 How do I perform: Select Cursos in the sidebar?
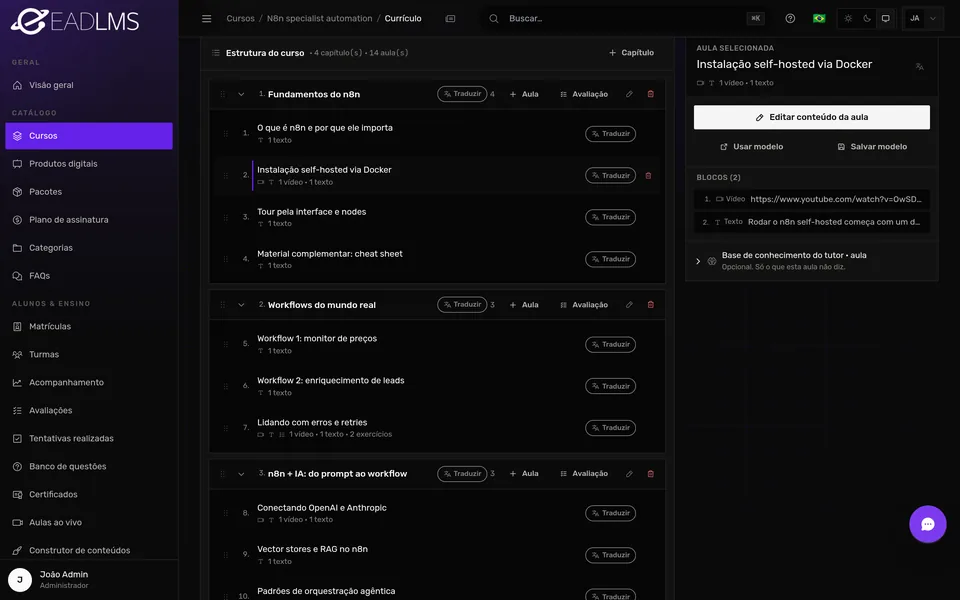tap(89, 136)
